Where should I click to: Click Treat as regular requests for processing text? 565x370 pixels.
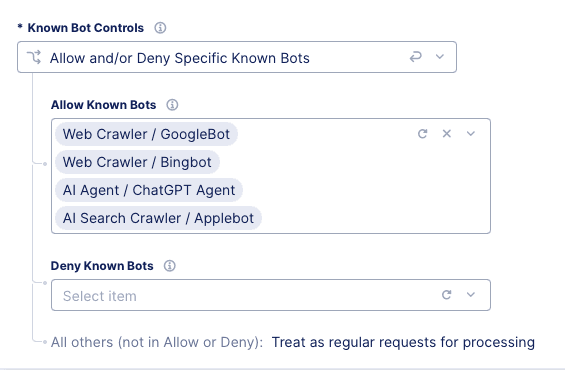coord(403,342)
